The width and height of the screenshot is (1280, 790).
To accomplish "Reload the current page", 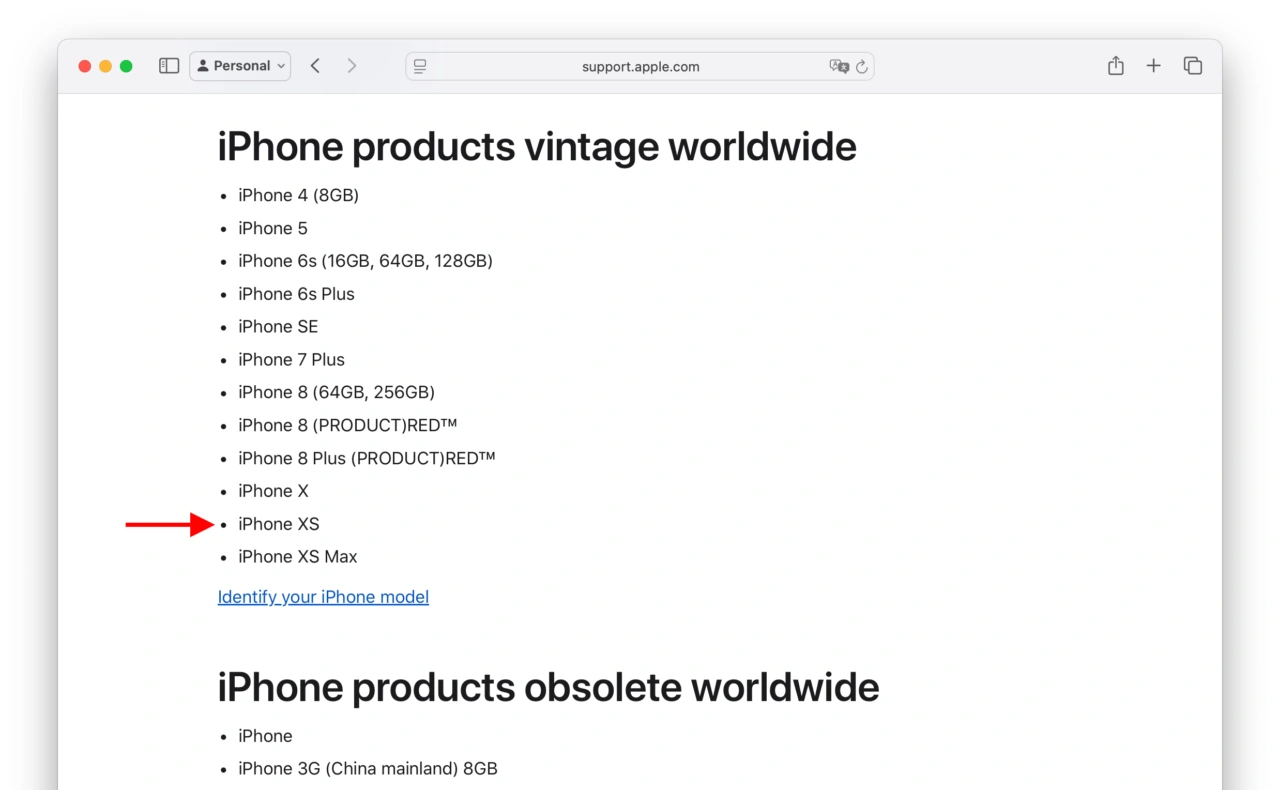I will click(x=861, y=67).
